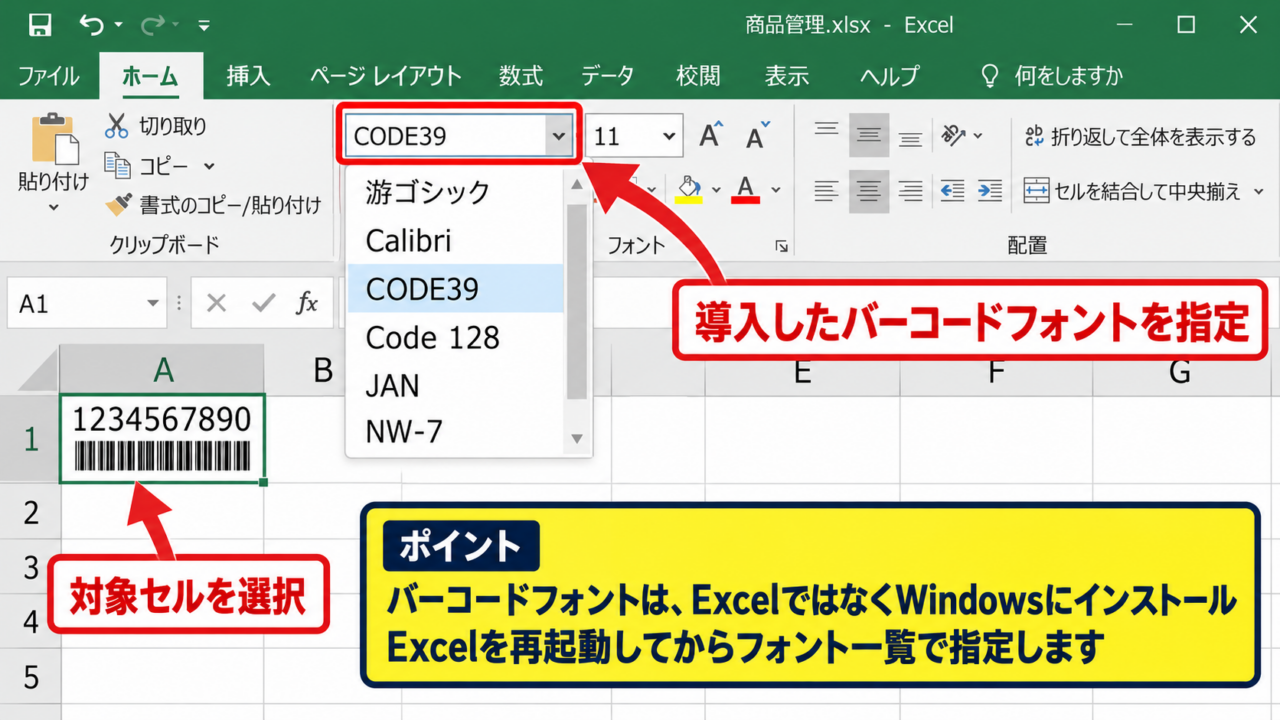Image resolution: width=1280 pixels, height=720 pixels.
Task: Click the fill color paint bucket
Action: 689,189
